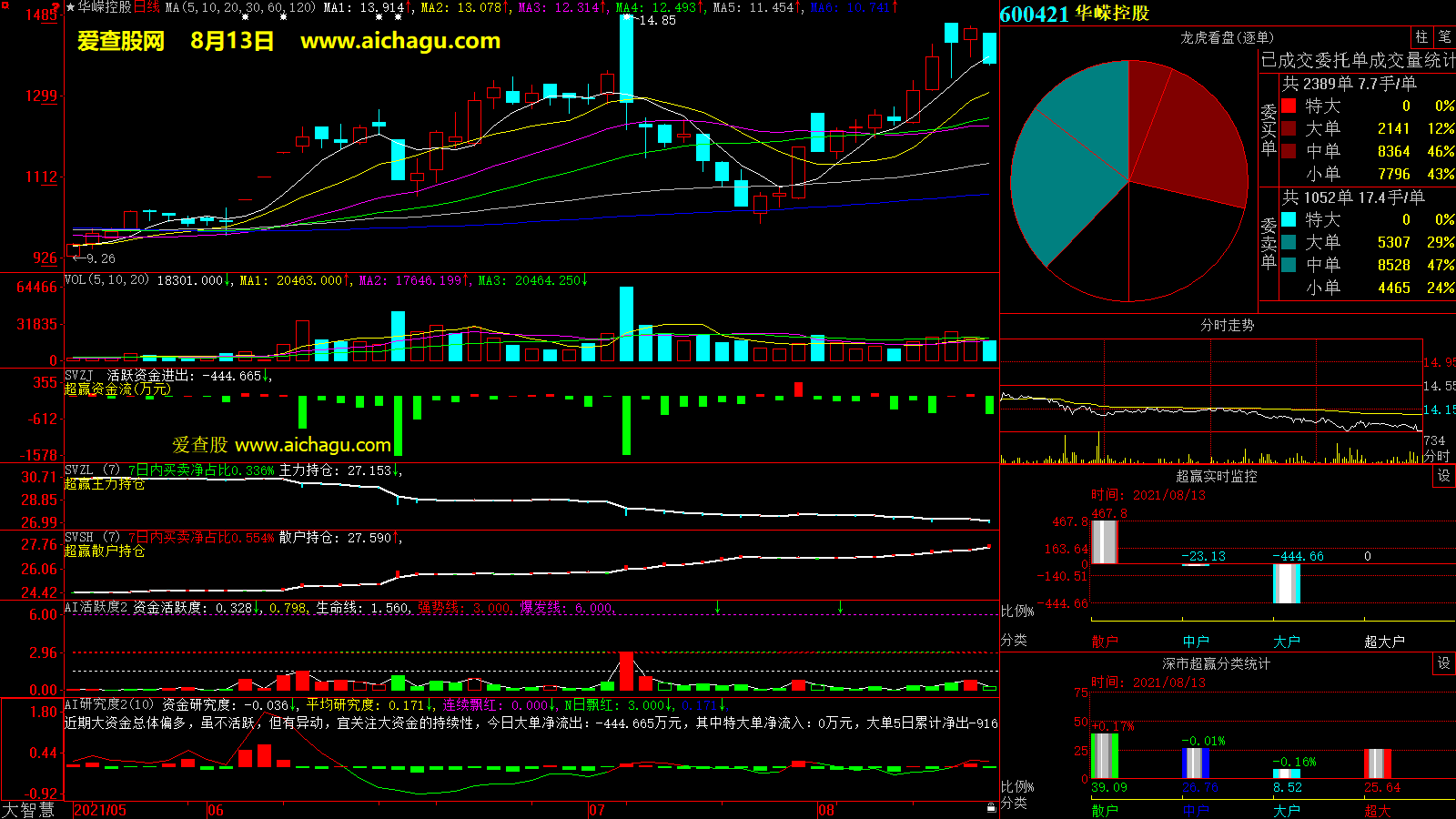Click the 大智慧 logo at bottom left
Viewport: 1456px width, 819px height.
point(29,810)
